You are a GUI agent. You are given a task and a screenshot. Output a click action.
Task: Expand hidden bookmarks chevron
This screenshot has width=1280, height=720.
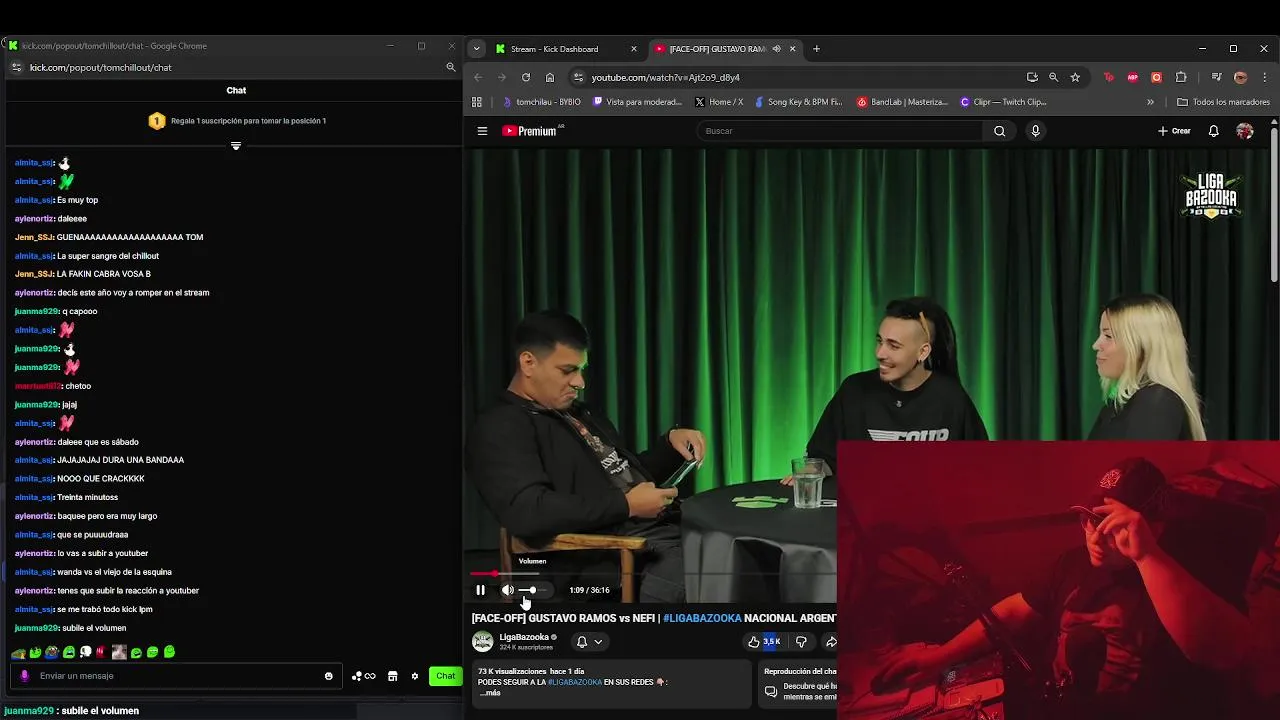pyautogui.click(x=1150, y=102)
